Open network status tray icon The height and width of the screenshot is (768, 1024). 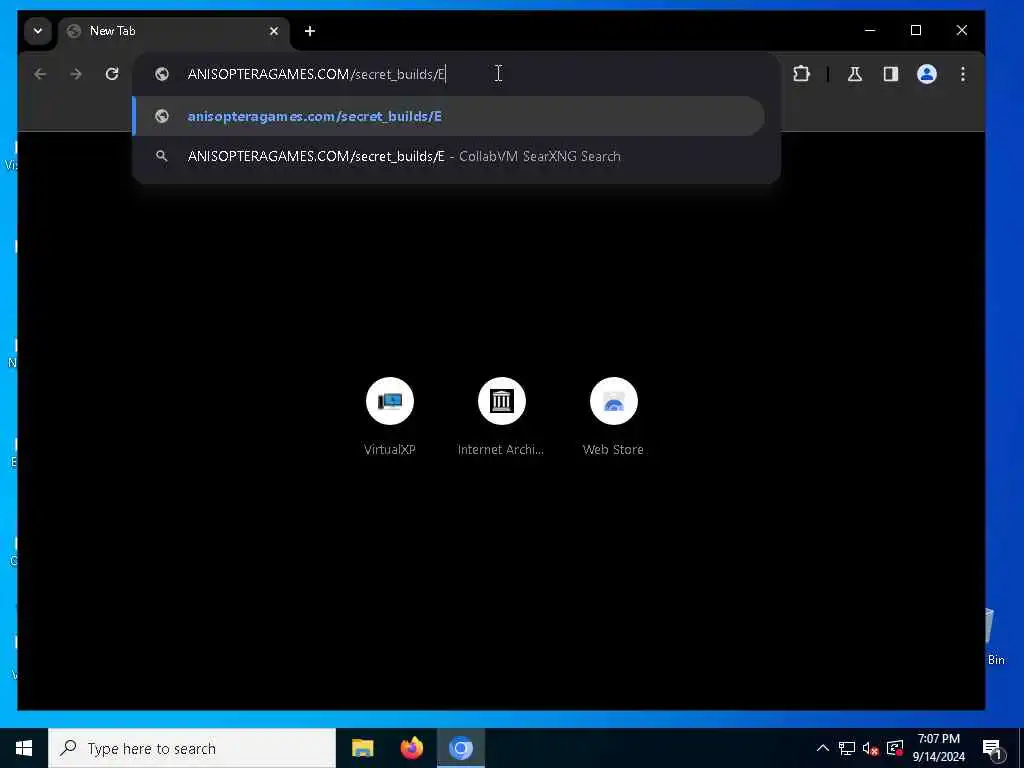[847, 748]
